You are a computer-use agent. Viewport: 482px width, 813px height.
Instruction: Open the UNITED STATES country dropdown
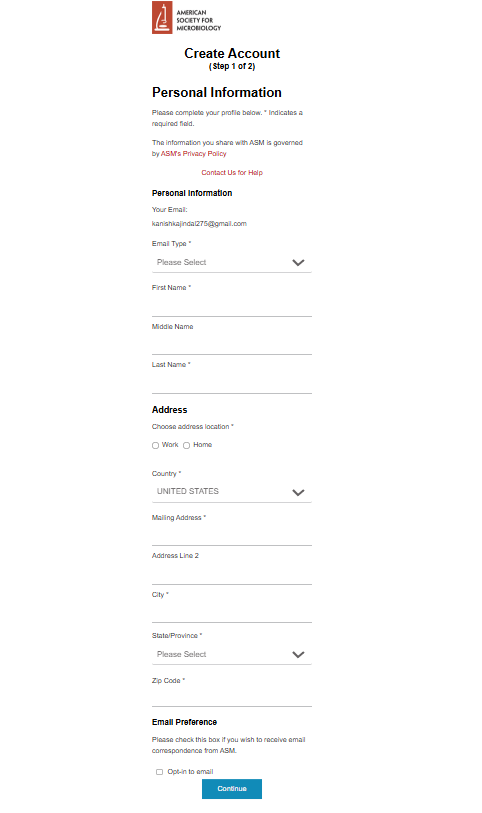click(232, 492)
